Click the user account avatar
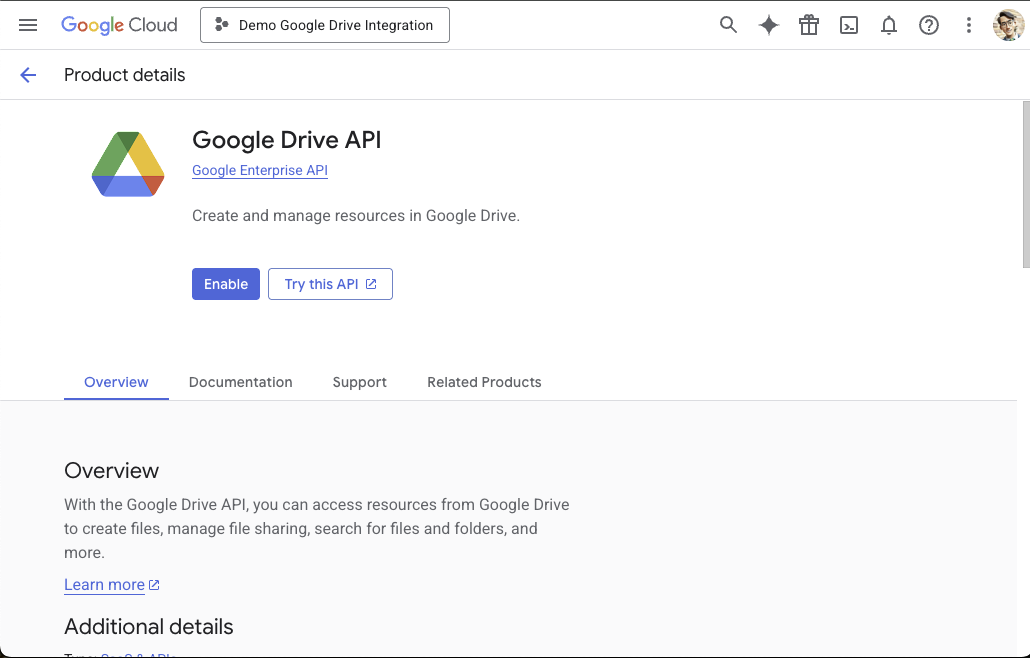 pyautogui.click(x=1008, y=25)
